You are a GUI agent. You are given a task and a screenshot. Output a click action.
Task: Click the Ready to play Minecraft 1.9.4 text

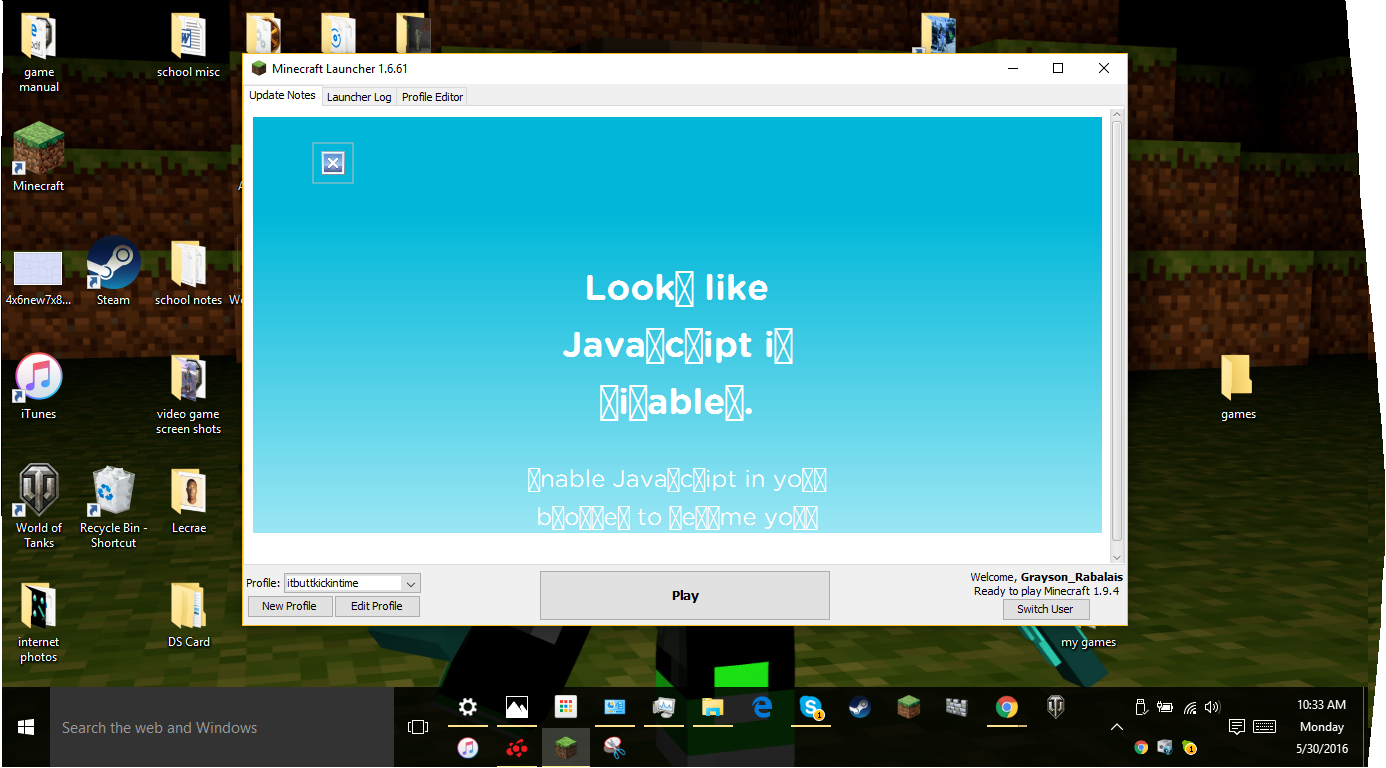click(1046, 591)
